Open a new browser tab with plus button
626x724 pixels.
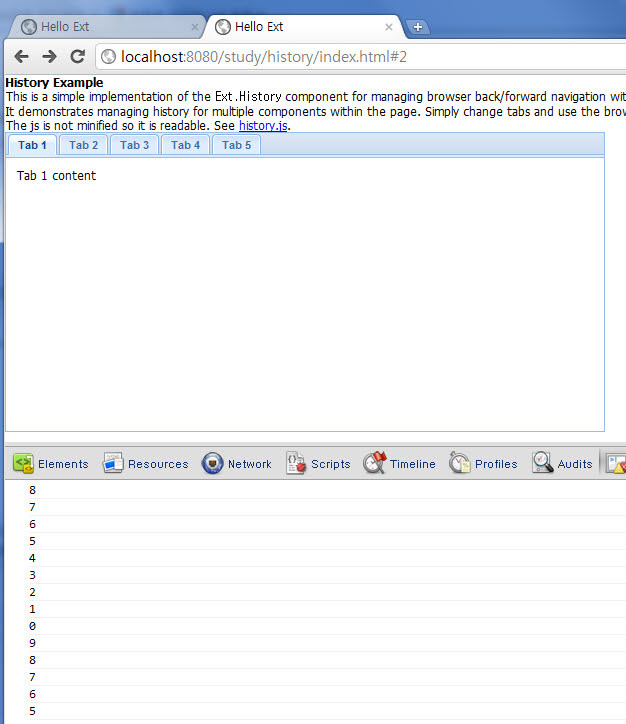(x=418, y=27)
